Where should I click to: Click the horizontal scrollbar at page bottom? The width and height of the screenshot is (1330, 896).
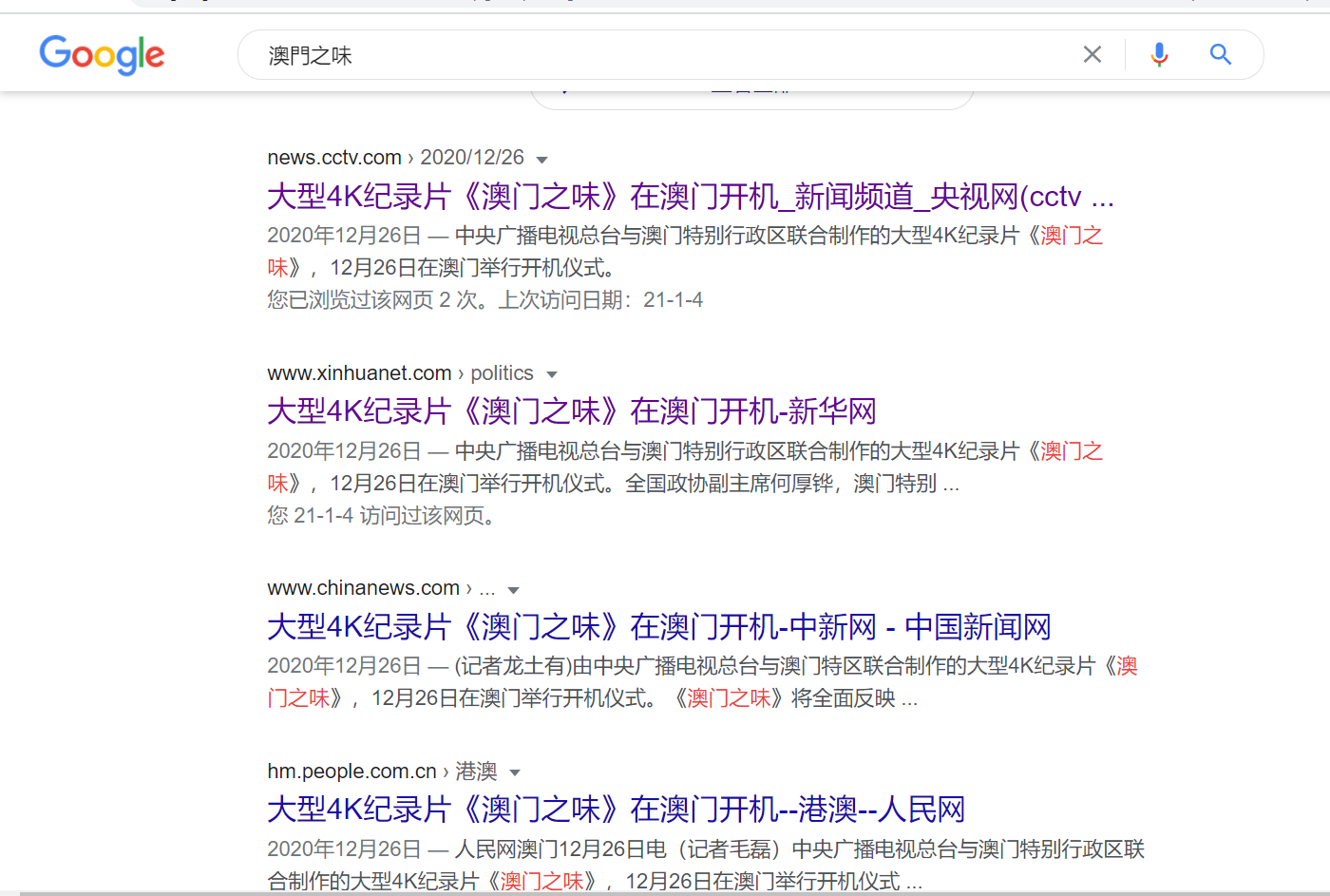point(665,892)
